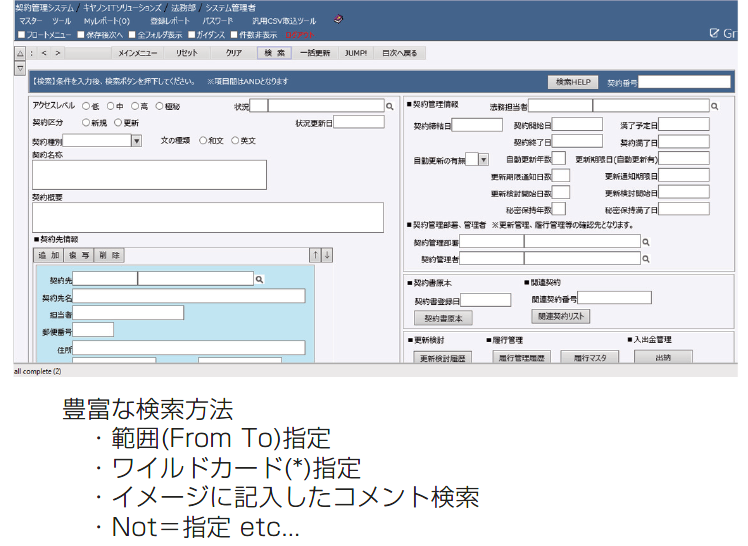Click the 目次へ戻る button
748x546 pixels.
click(x=400, y=53)
